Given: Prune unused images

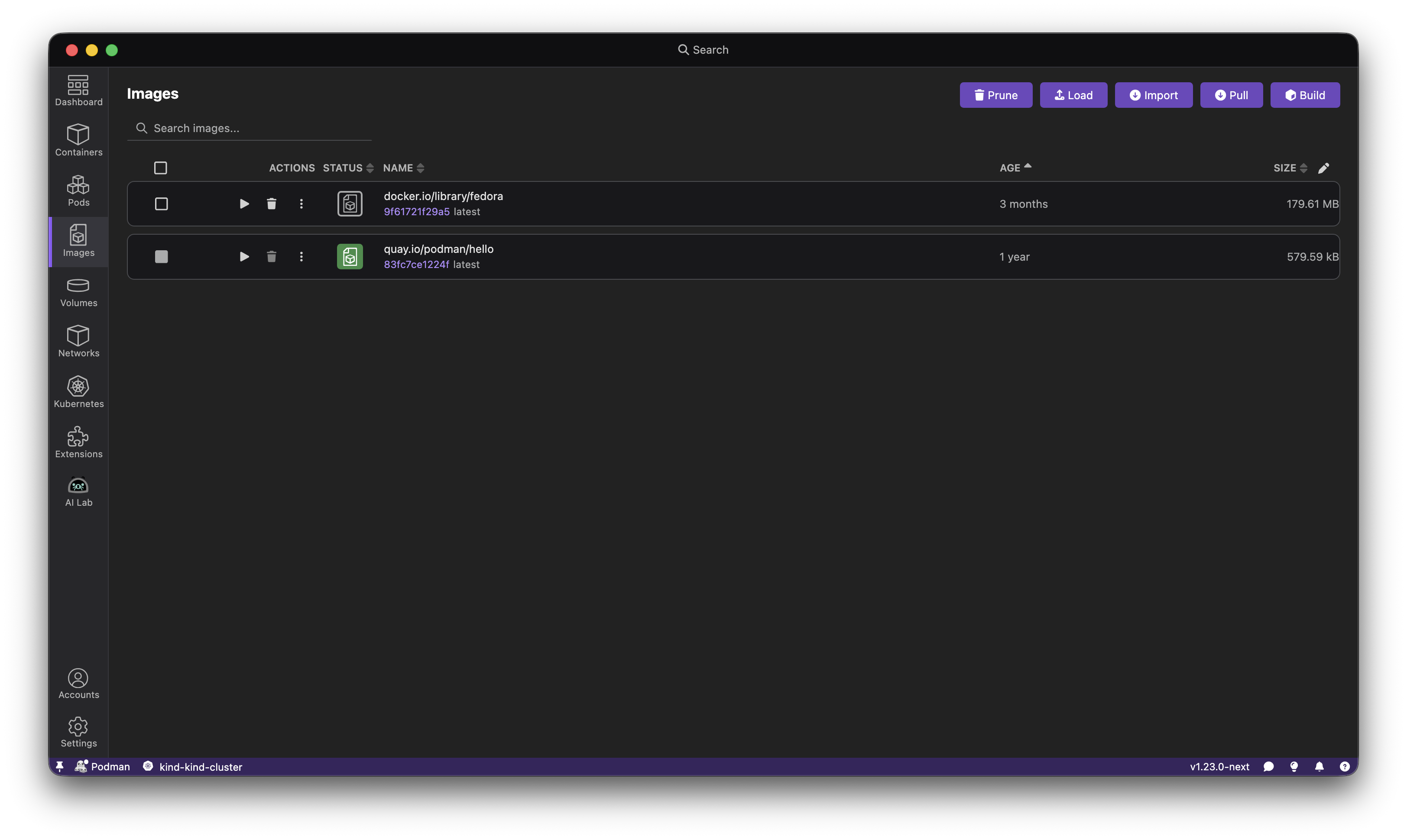Looking at the screenshot, I should pos(996,94).
